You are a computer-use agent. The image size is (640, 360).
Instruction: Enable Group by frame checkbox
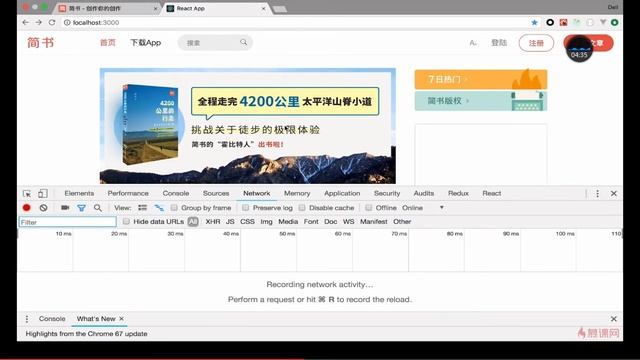pyautogui.click(x=174, y=208)
